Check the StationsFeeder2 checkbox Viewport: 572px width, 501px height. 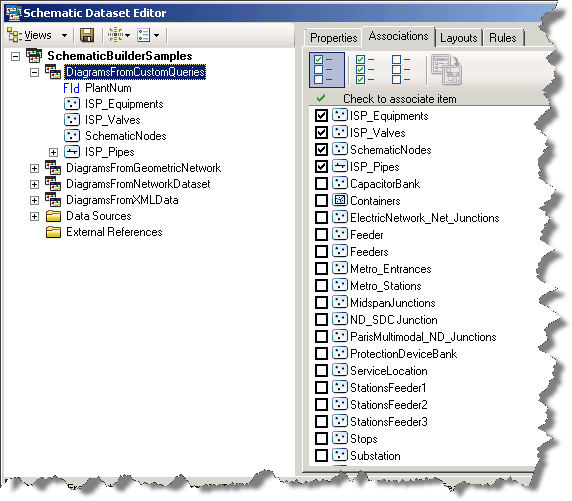[321, 405]
